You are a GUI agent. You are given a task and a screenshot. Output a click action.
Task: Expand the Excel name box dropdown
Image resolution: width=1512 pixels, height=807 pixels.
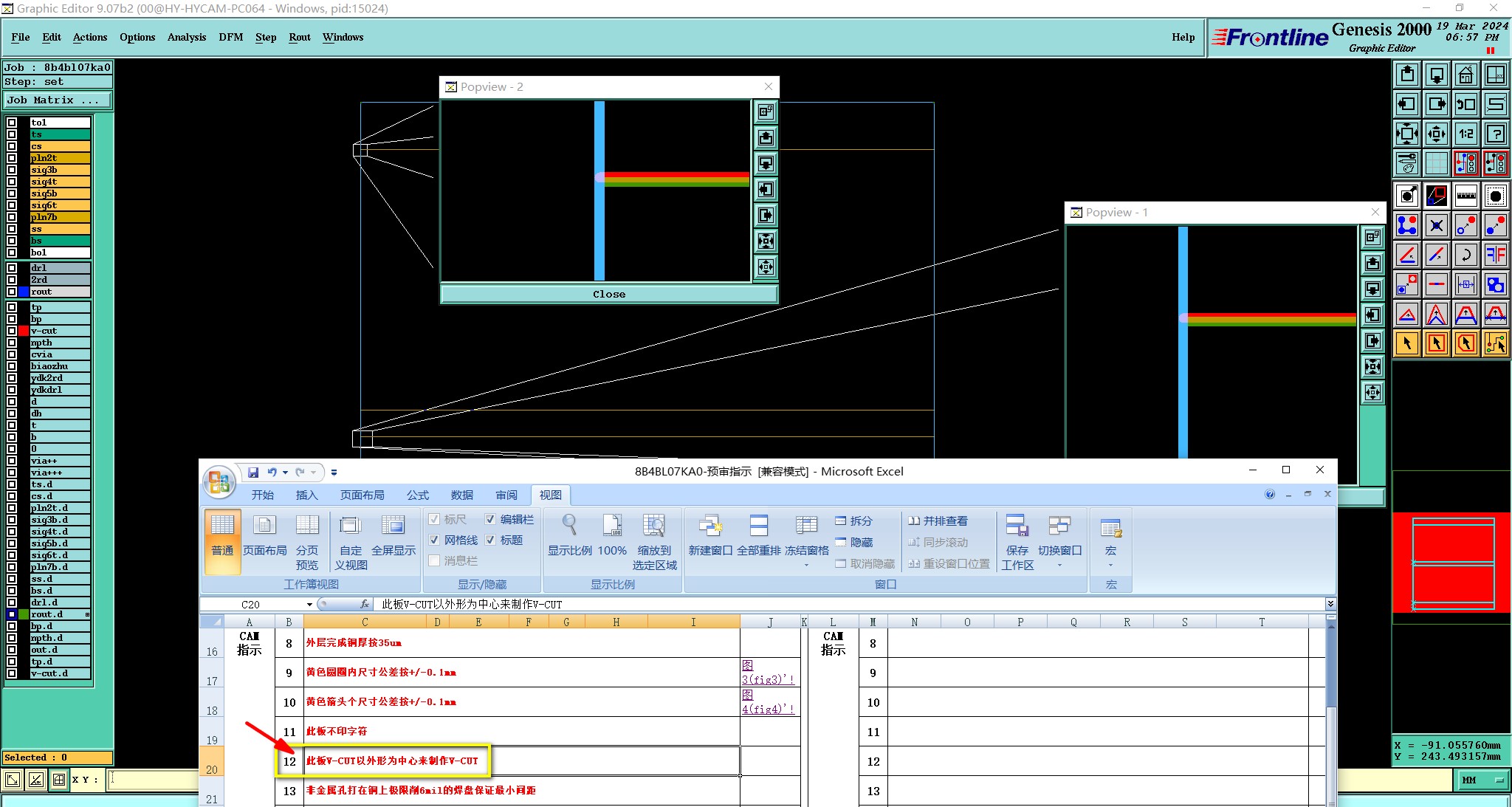(309, 604)
